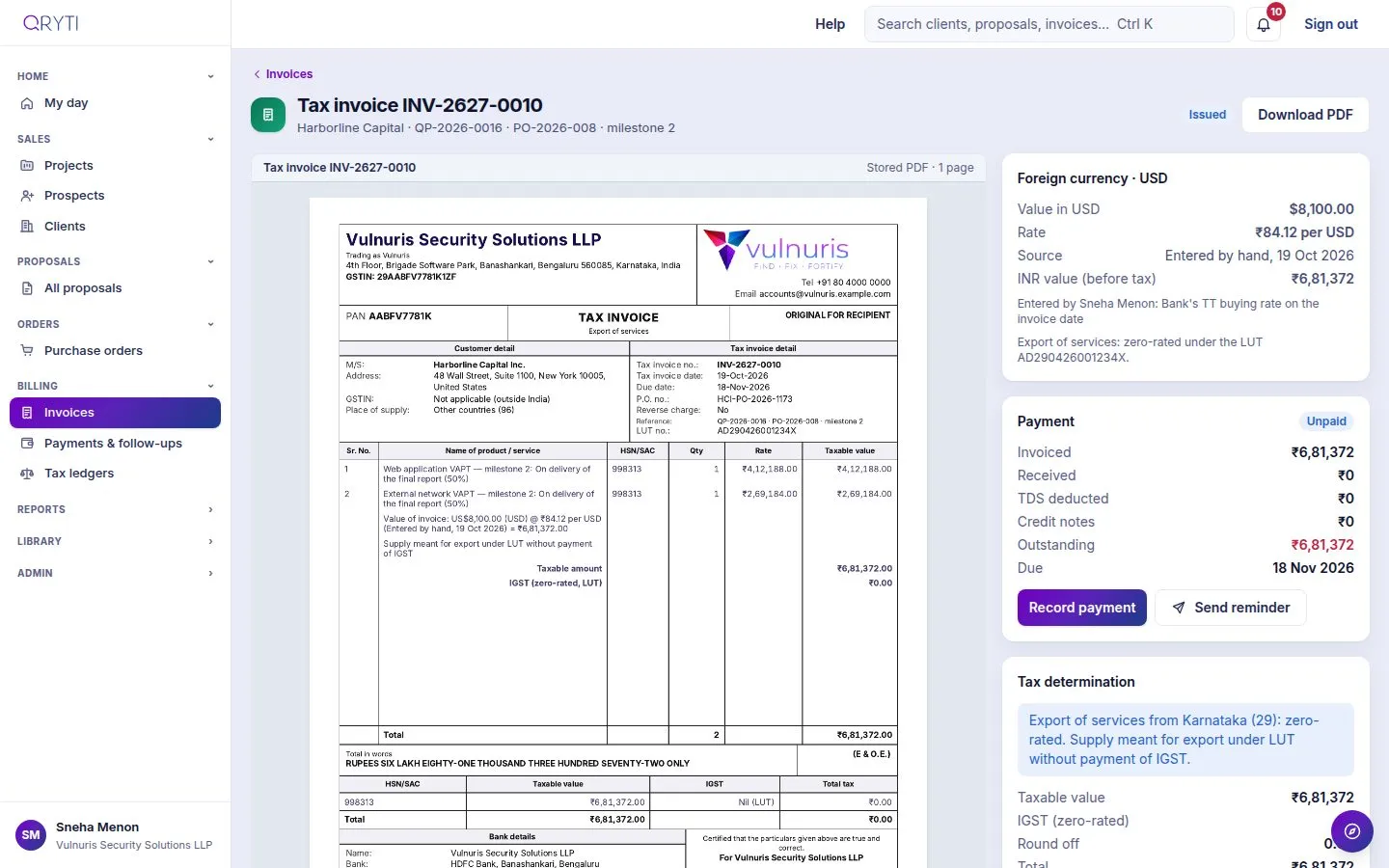1389x868 pixels.
Task: Open the Help link
Action: [x=830, y=24]
